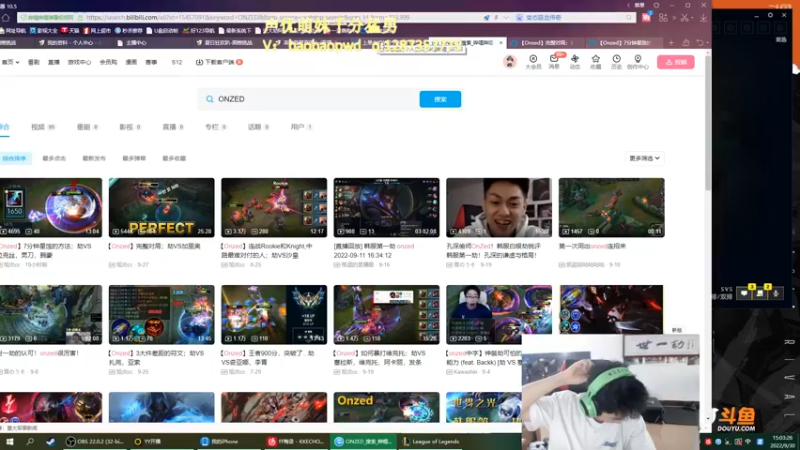
Task: Open the 00:11 video thumbnail
Action: pyautogui.click(x=611, y=207)
